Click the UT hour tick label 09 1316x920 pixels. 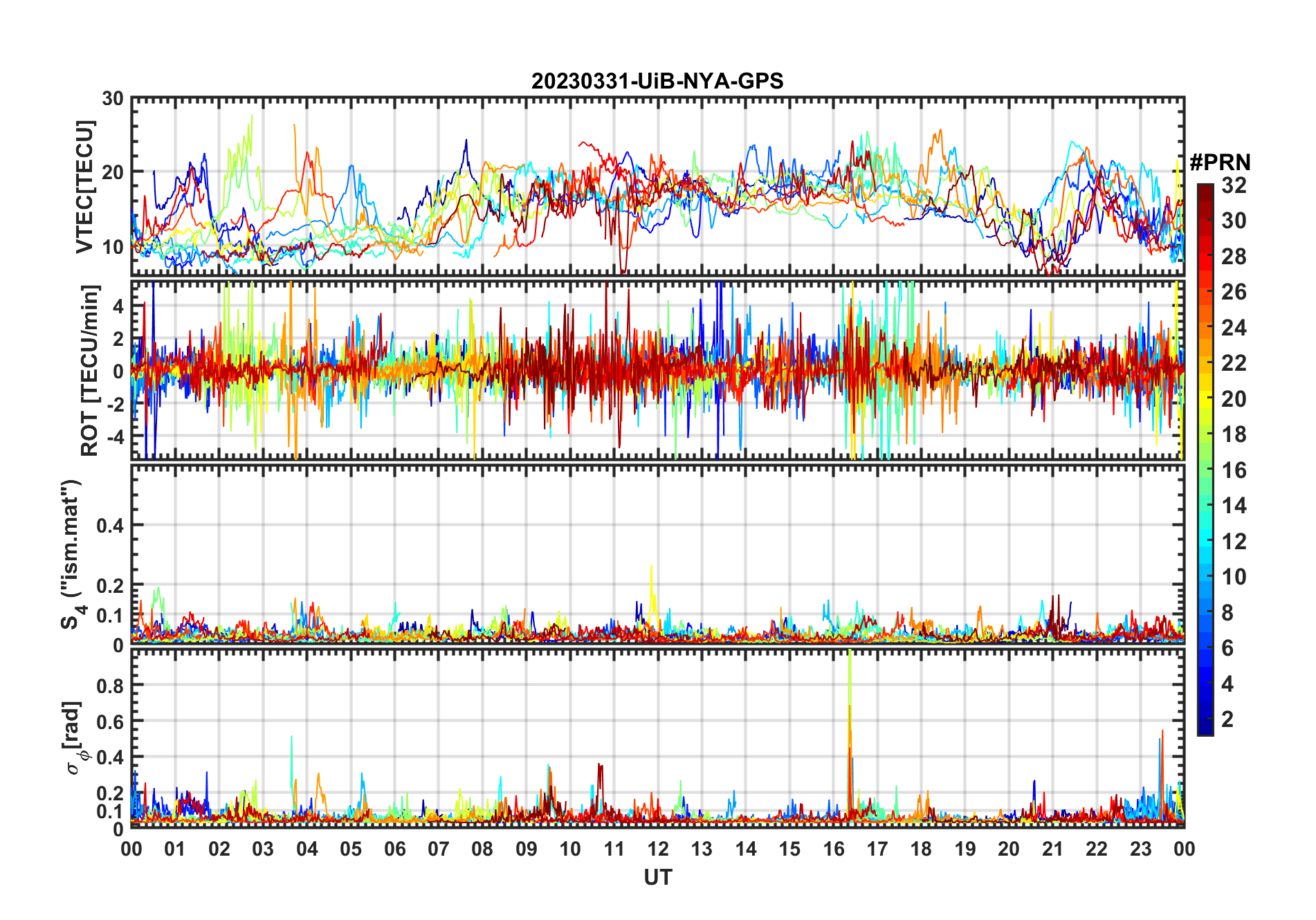[x=527, y=849]
